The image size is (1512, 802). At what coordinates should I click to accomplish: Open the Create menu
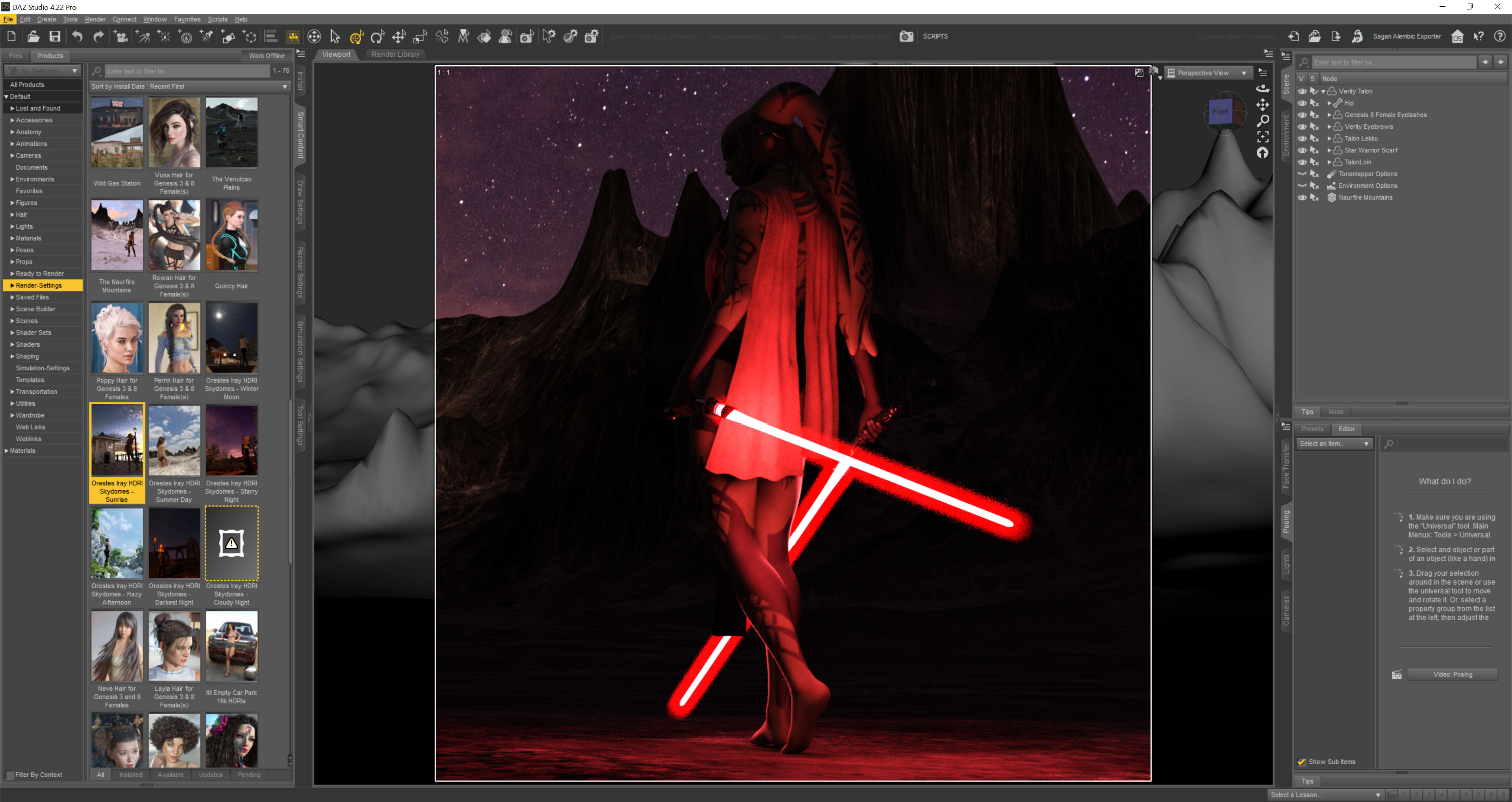(x=46, y=19)
